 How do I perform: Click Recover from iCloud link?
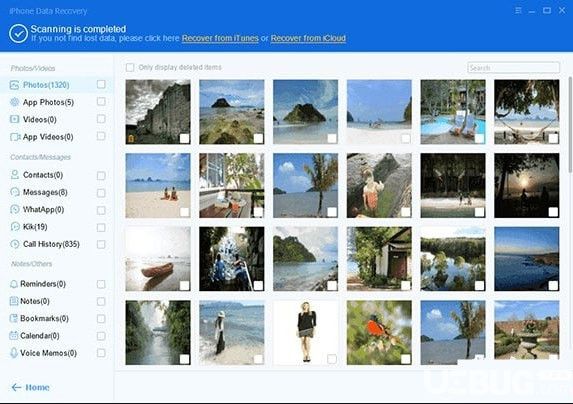308,38
